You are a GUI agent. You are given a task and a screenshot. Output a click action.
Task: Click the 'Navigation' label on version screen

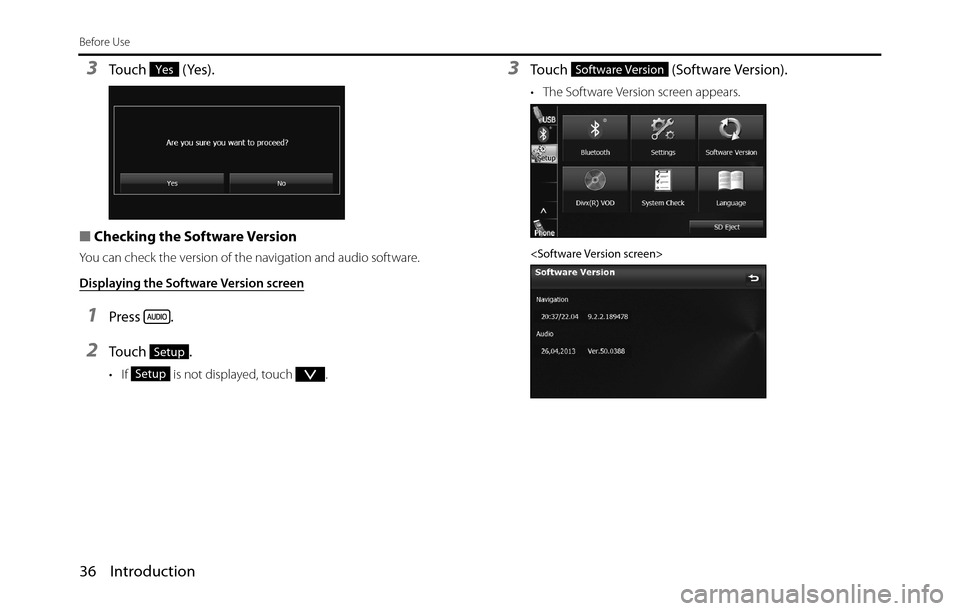552,299
